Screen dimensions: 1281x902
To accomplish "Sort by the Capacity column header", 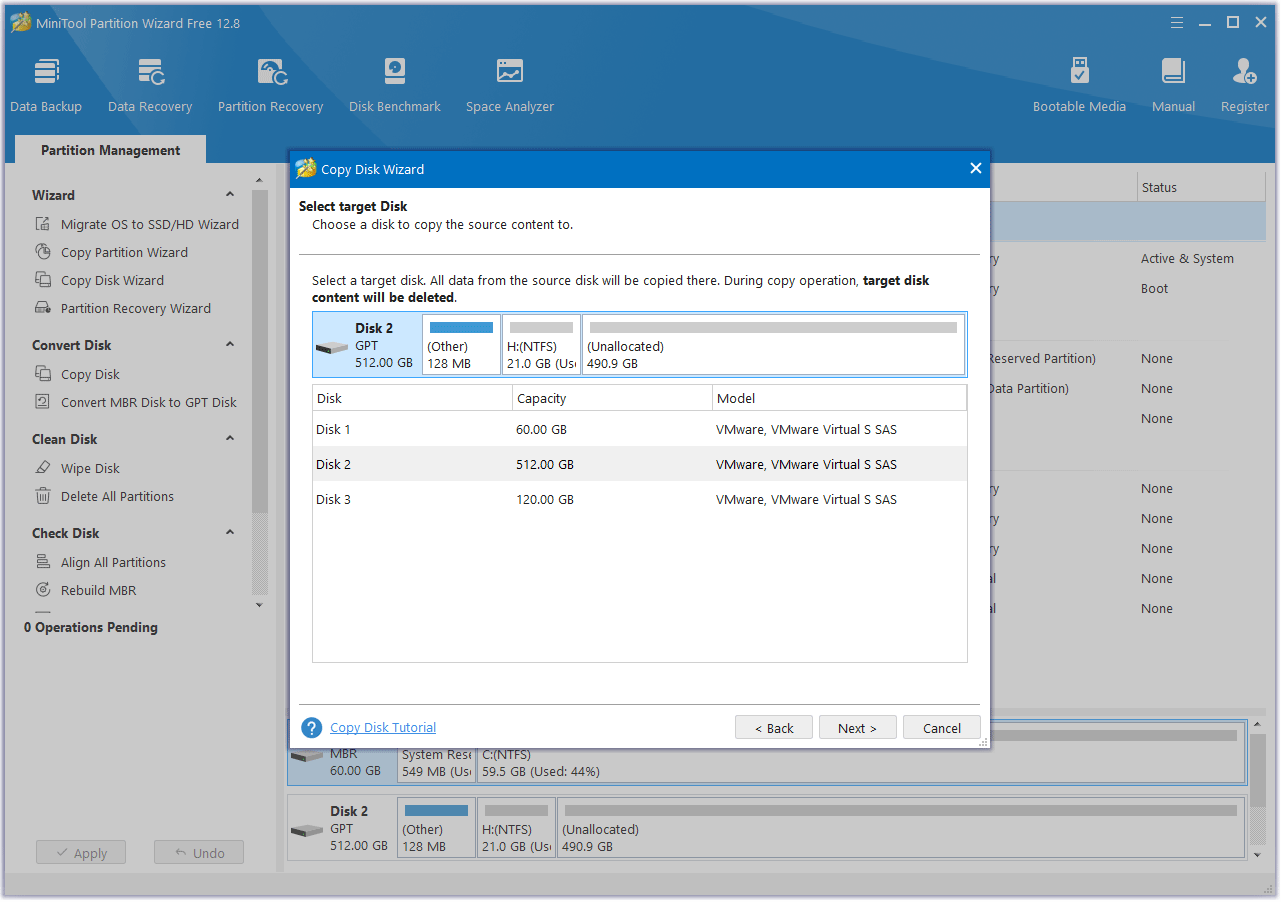I will coord(612,398).
